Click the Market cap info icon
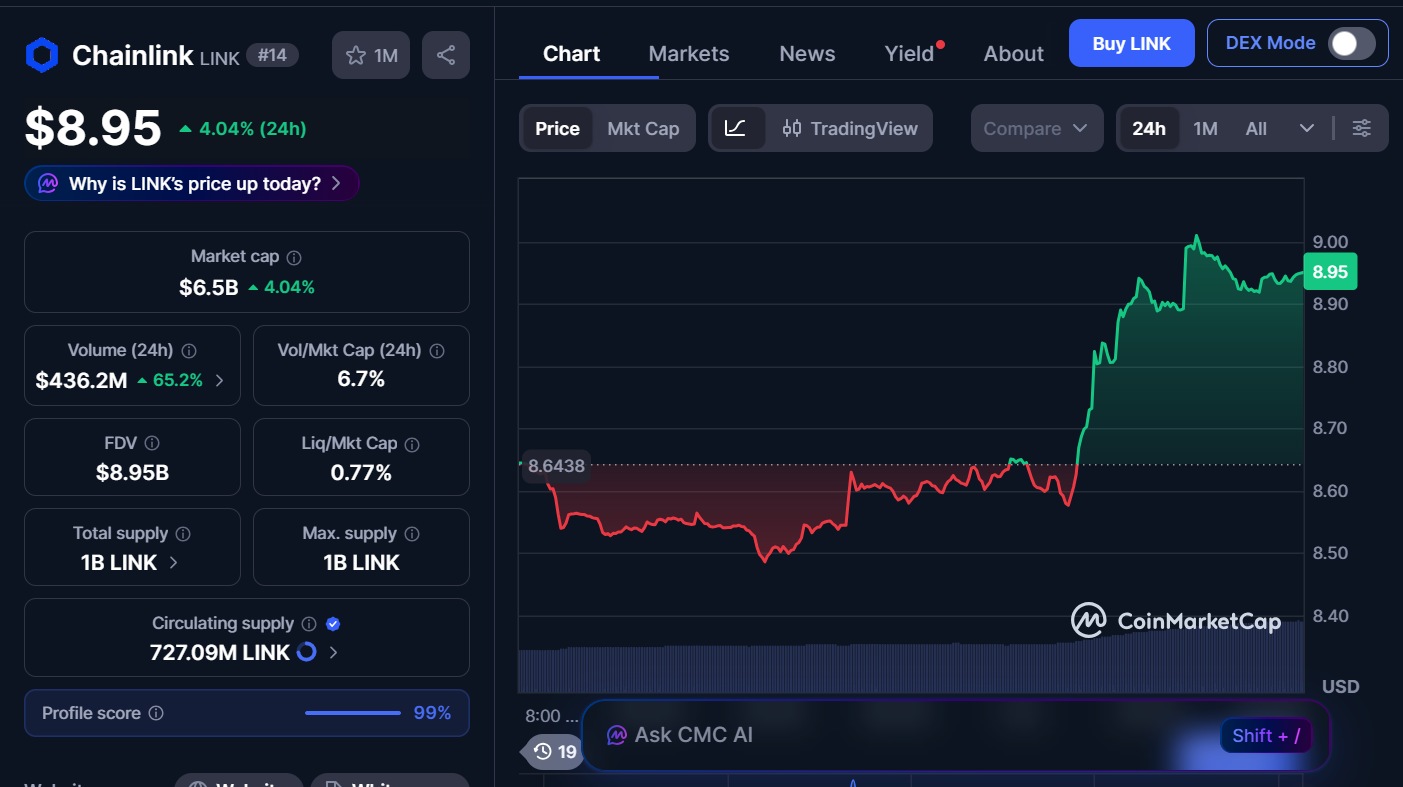Image resolution: width=1403 pixels, height=787 pixels. tap(292, 257)
